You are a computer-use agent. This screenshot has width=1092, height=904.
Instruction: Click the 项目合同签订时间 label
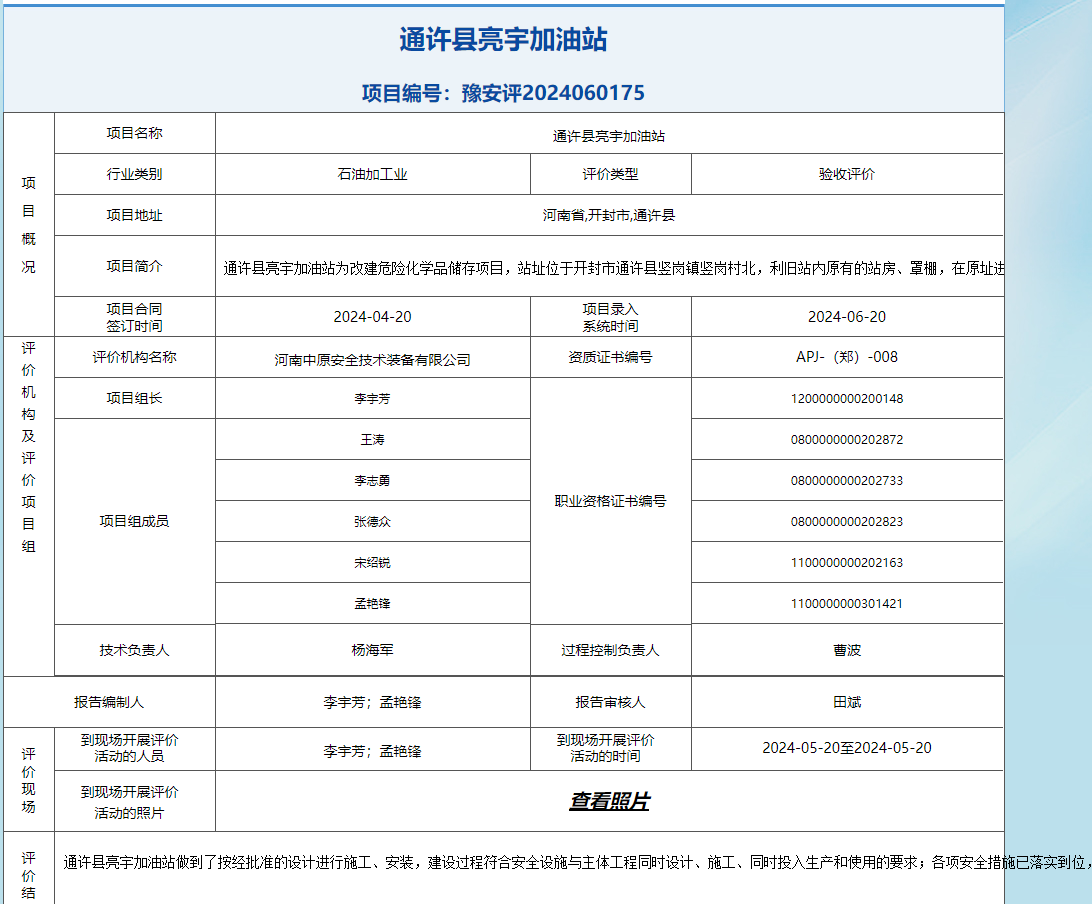tap(134, 317)
